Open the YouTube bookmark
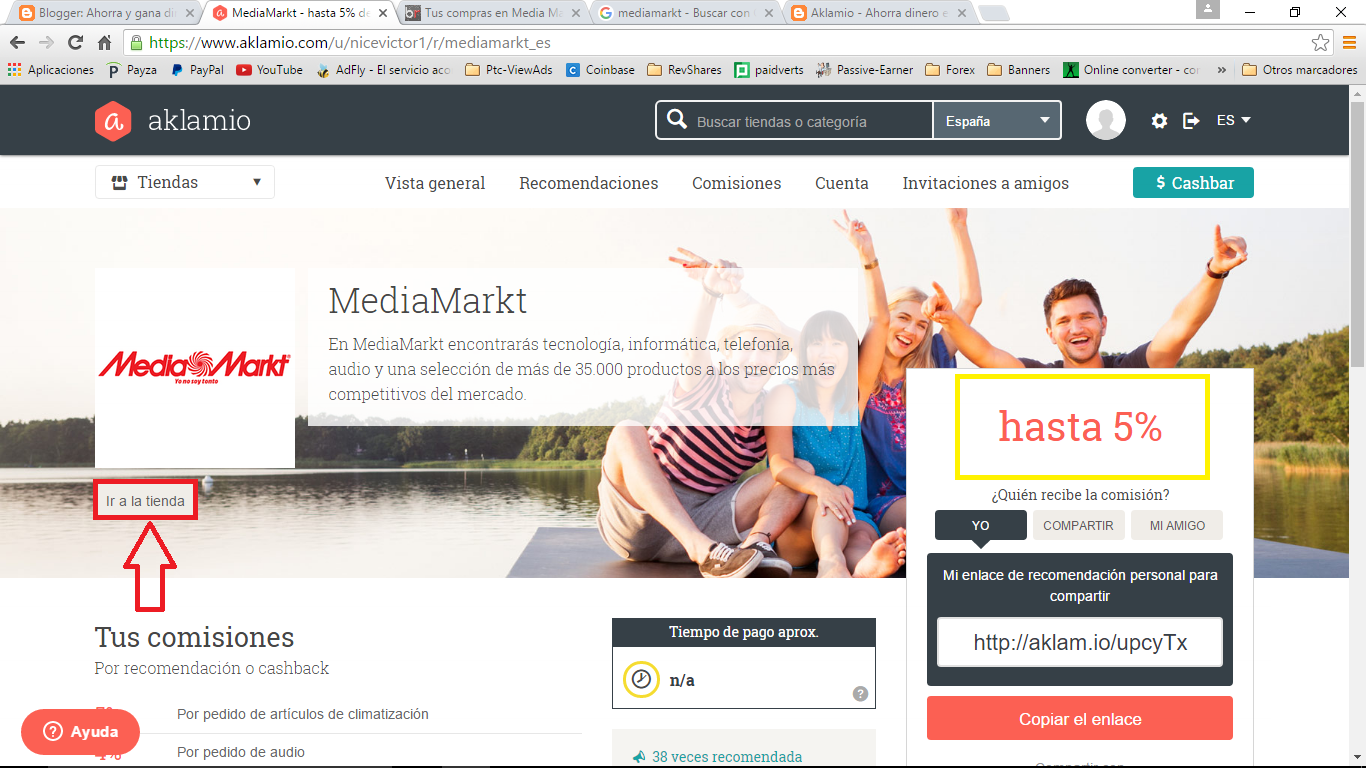Viewport: 1366px width, 768px height. (x=270, y=70)
